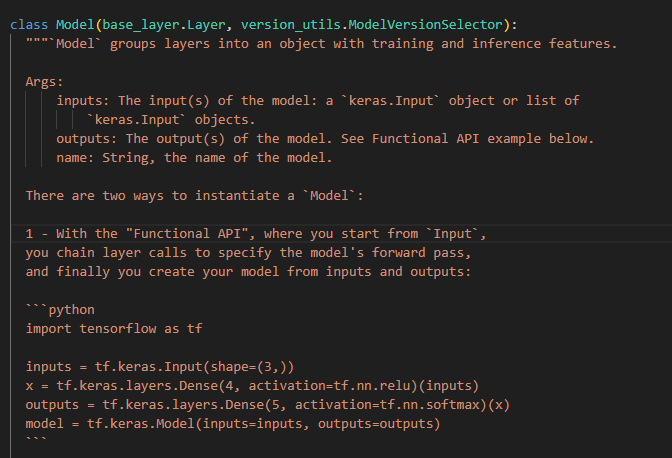Click 'Layer' after 'base_layer.' in the class bases
The width and height of the screenshot is (672, 458).
point(206,24)
